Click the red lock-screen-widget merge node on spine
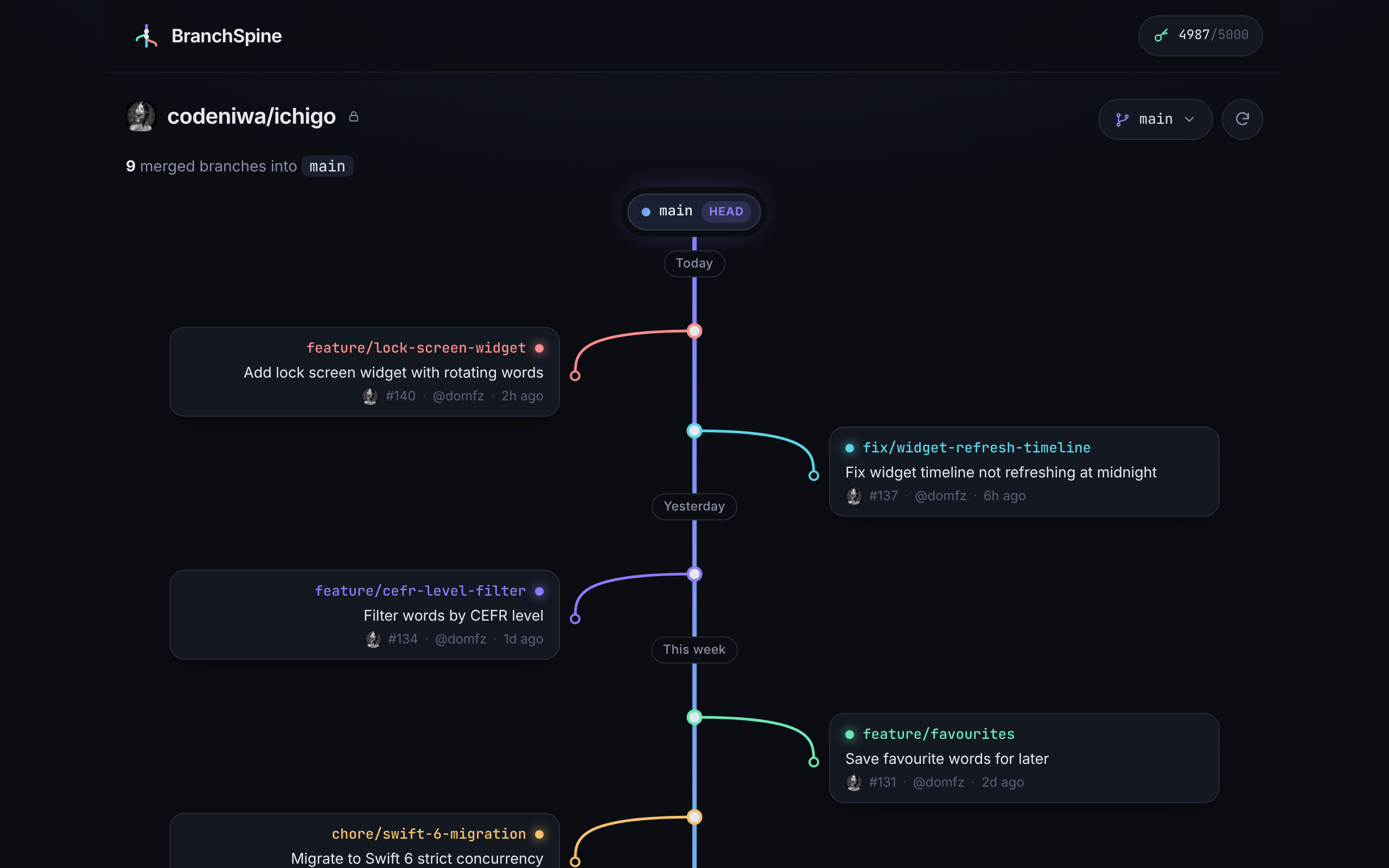This screenshot has width=1389, height=868. coord(694,331)
